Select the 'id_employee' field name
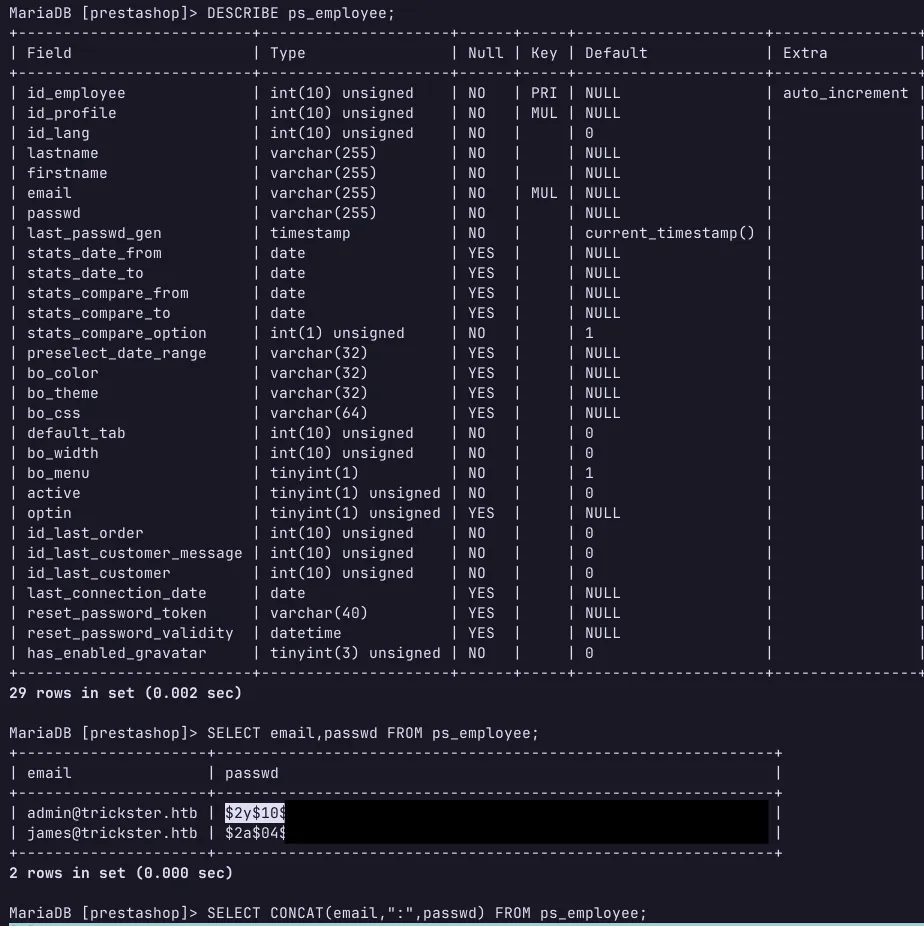924x926 pixels. coord(76,93)
